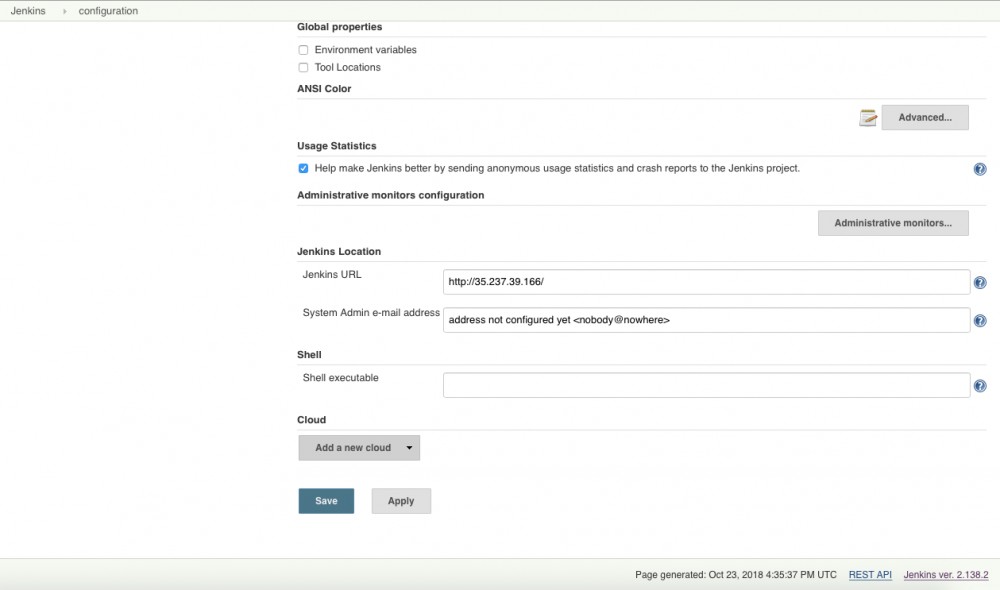Click the help icon next to System Admin e-mail address
1000x590 pixels.
(x=980, y=320)
